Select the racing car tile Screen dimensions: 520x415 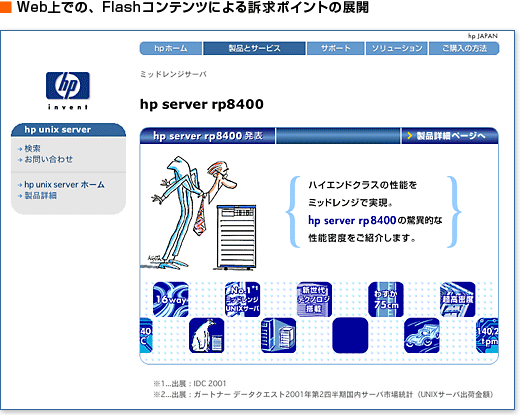tap(422, 335)
